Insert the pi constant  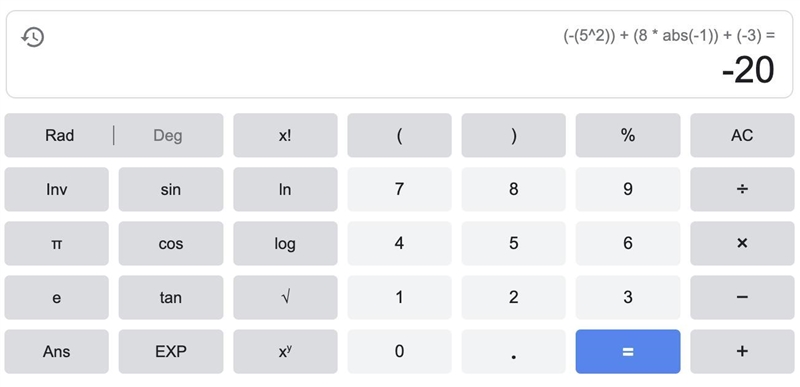(57, 243)
